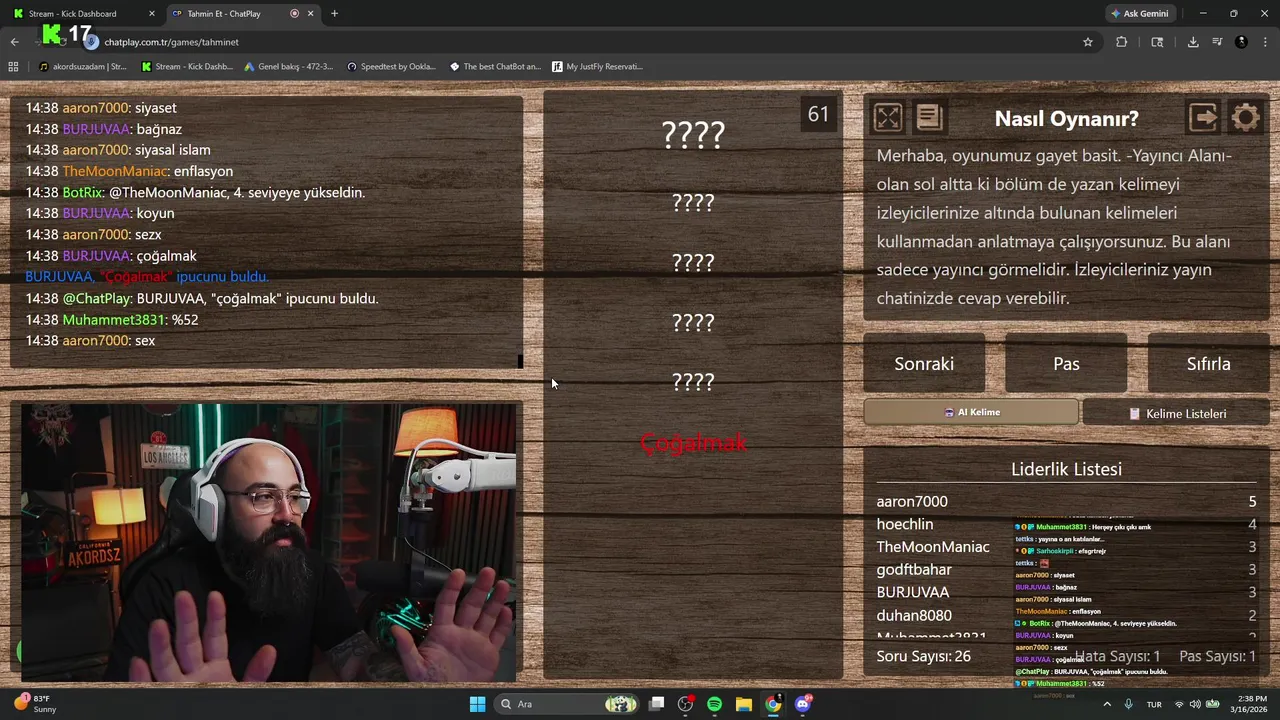The image size is (1280, 720).
Task: Open the browser Extensions puzzle icon
Action: click(1121, 42)
